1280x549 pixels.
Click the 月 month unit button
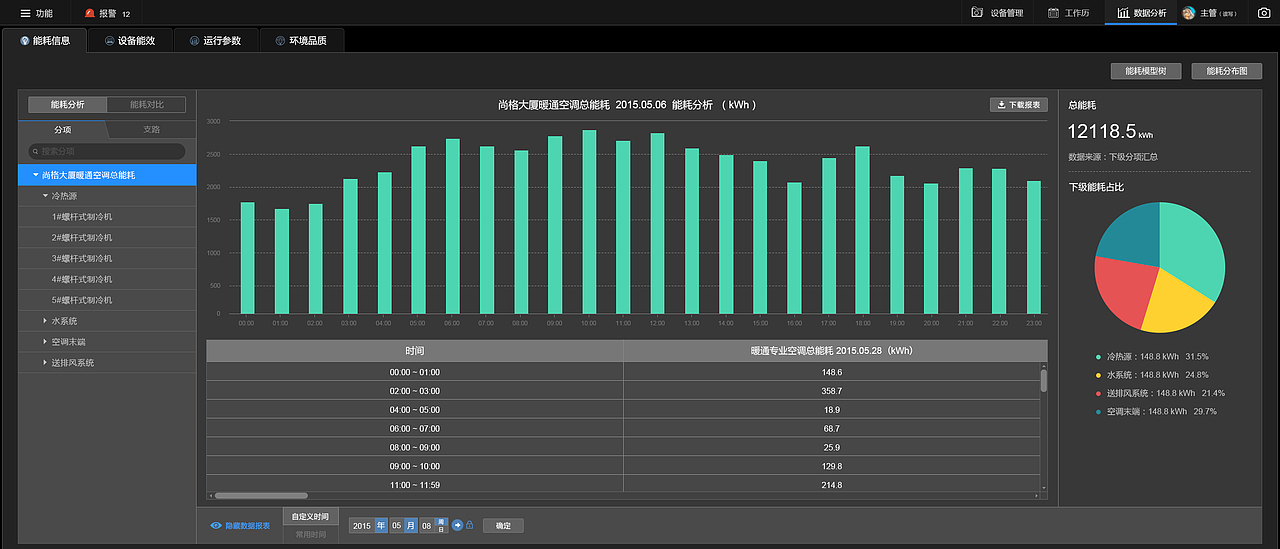click(411, 525)
